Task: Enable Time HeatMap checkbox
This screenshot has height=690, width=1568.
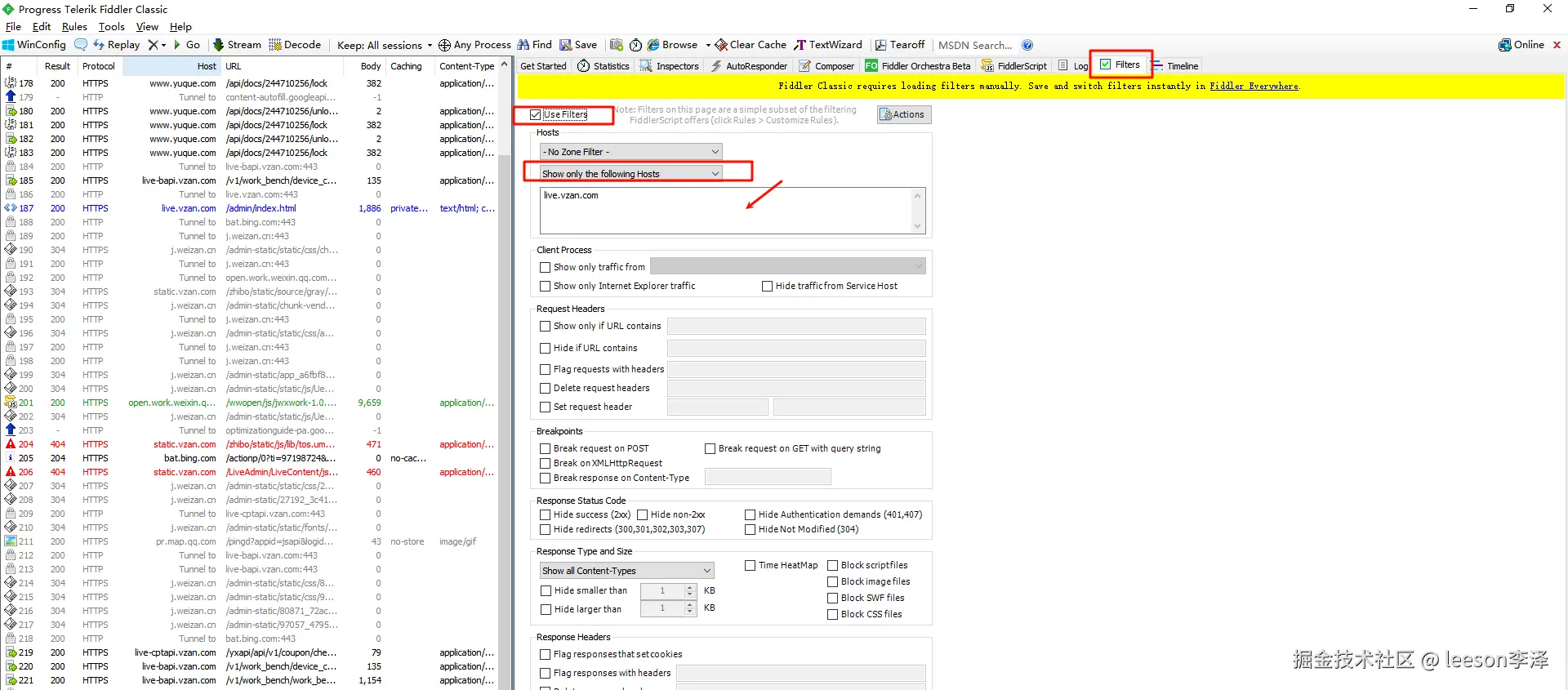Action: click(750, 565)
